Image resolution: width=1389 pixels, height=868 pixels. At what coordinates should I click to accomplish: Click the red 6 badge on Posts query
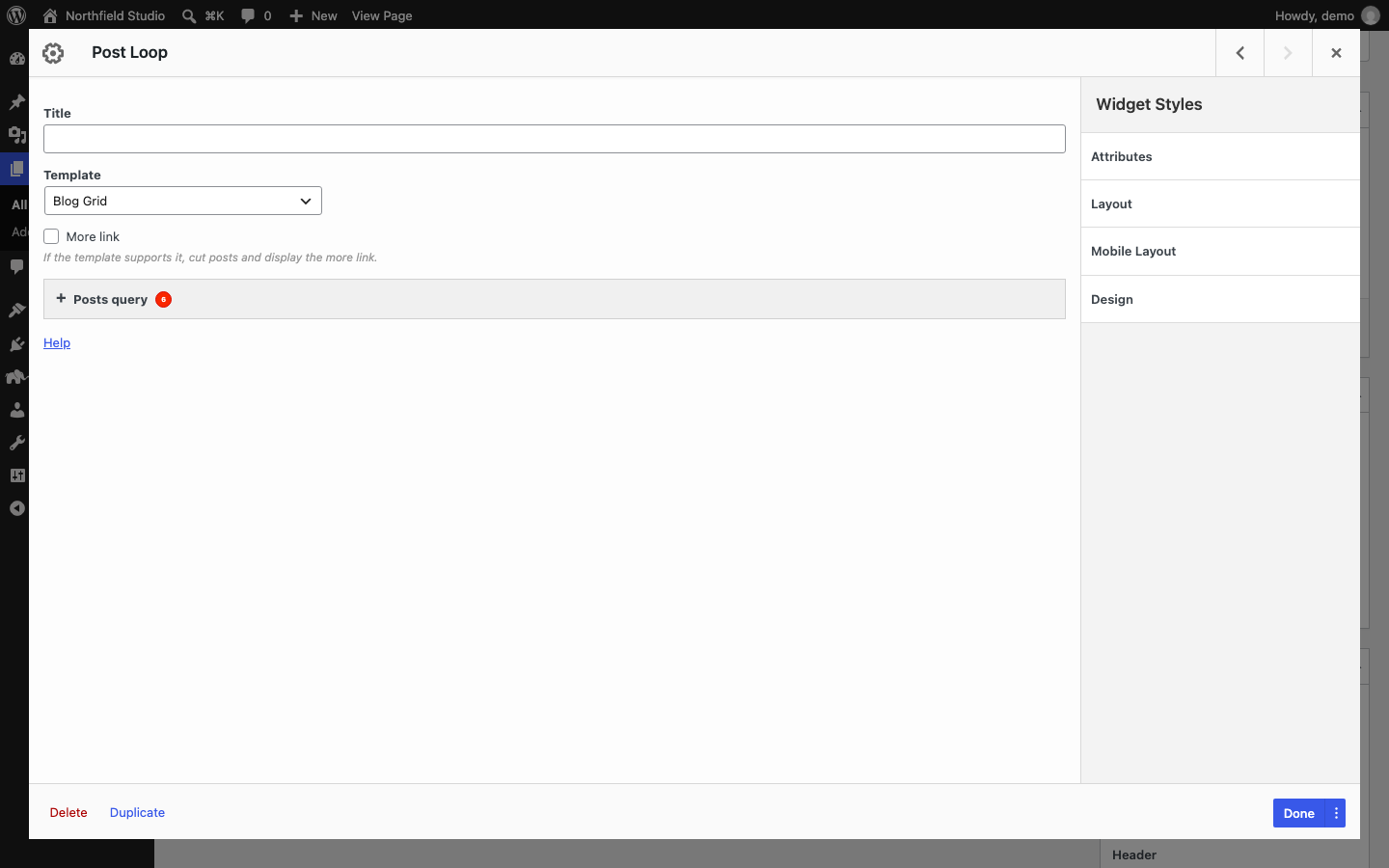(x=164, y=299)
